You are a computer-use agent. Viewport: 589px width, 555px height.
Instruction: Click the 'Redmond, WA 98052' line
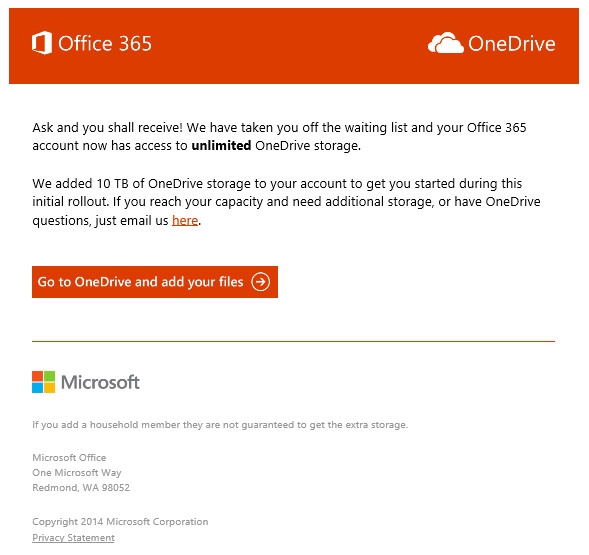click(81, 487)
